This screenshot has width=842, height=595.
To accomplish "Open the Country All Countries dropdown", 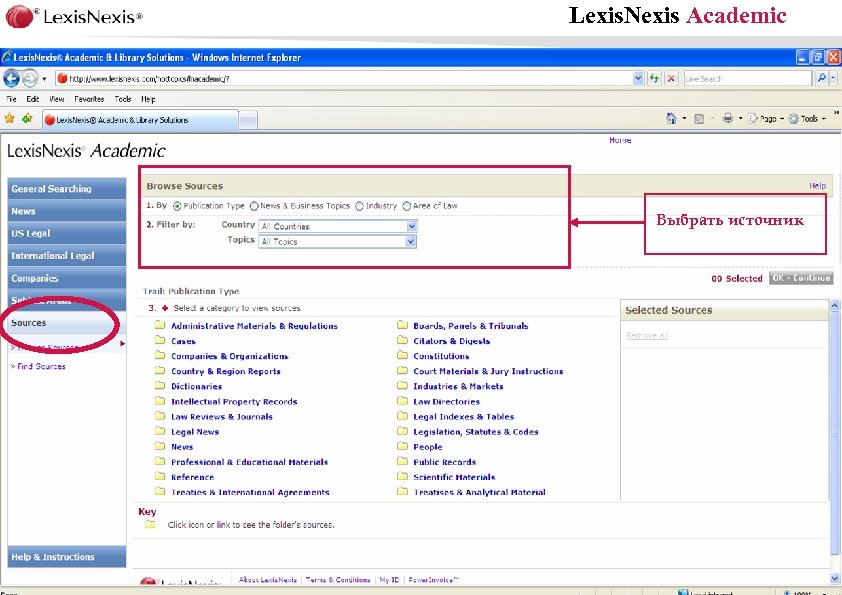I will 412,226.
